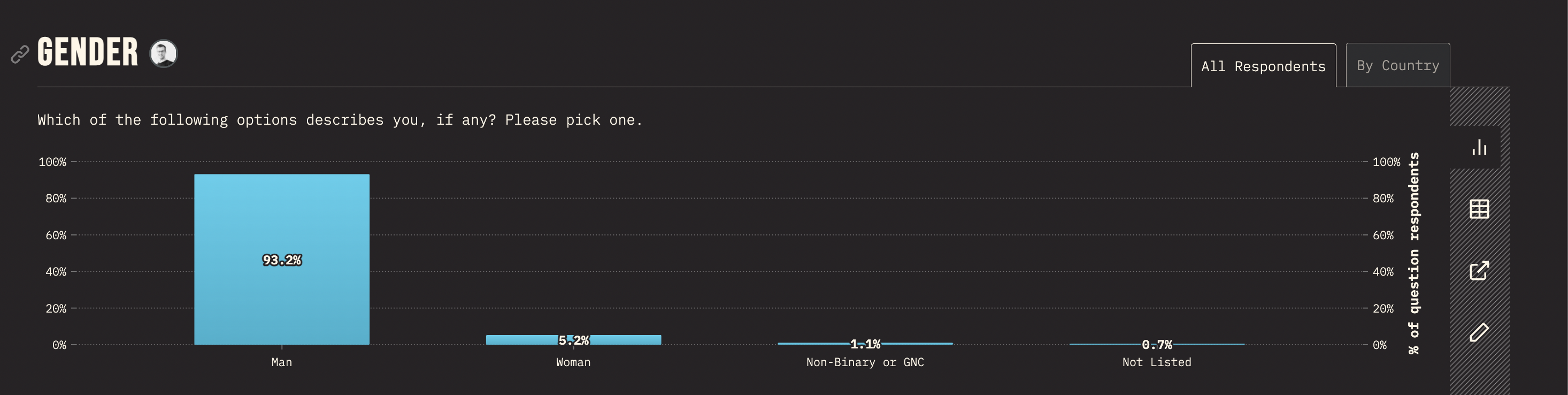Switch to the bar chart view icon
1568x395 pixels.
(x=1479, y=148)
